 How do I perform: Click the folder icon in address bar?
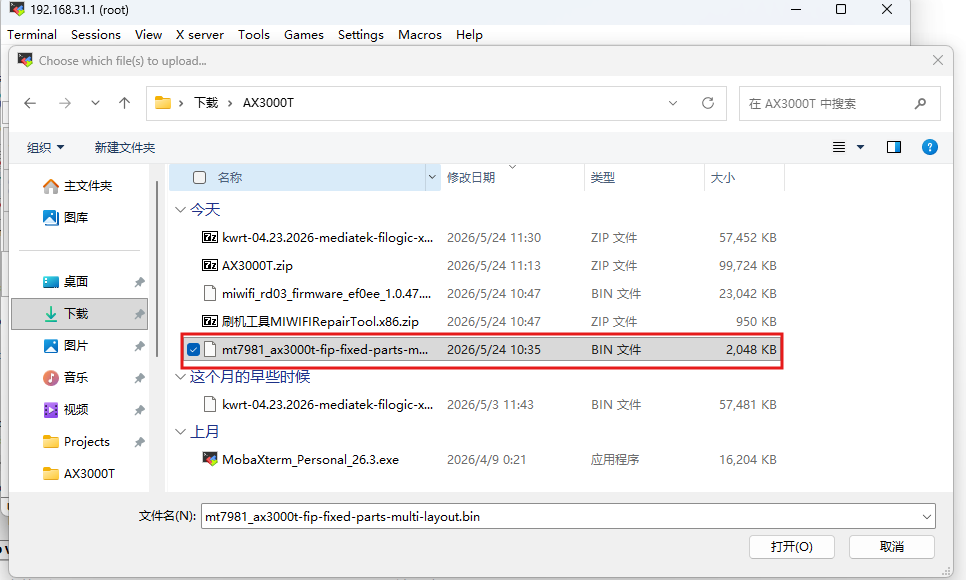(x=163, y=103)
